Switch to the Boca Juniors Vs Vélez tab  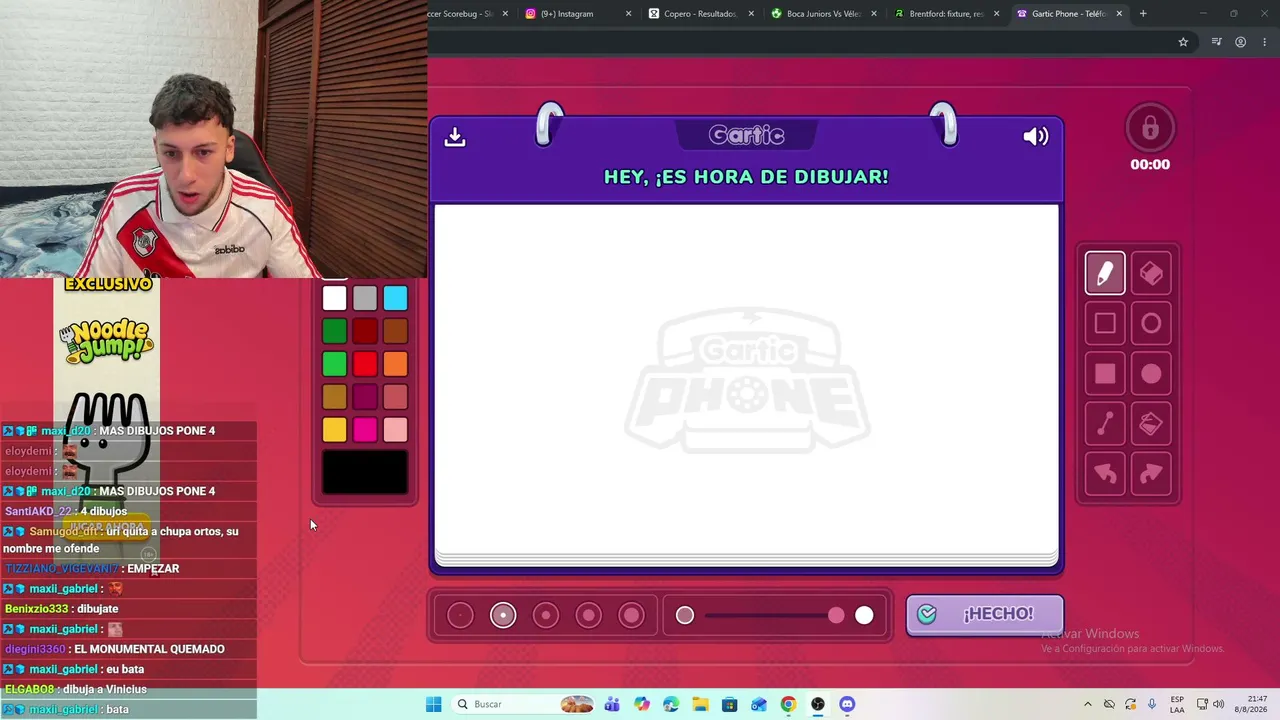tap(822, 14)
